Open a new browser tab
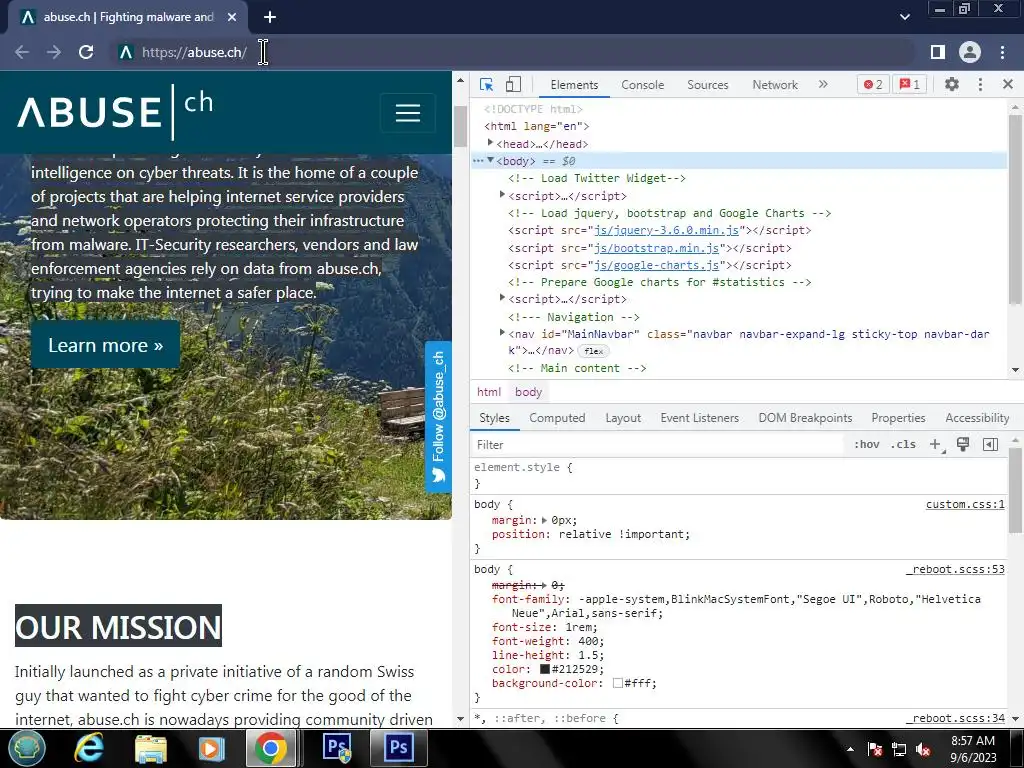1024x768 pixels. tap(270, 17)
